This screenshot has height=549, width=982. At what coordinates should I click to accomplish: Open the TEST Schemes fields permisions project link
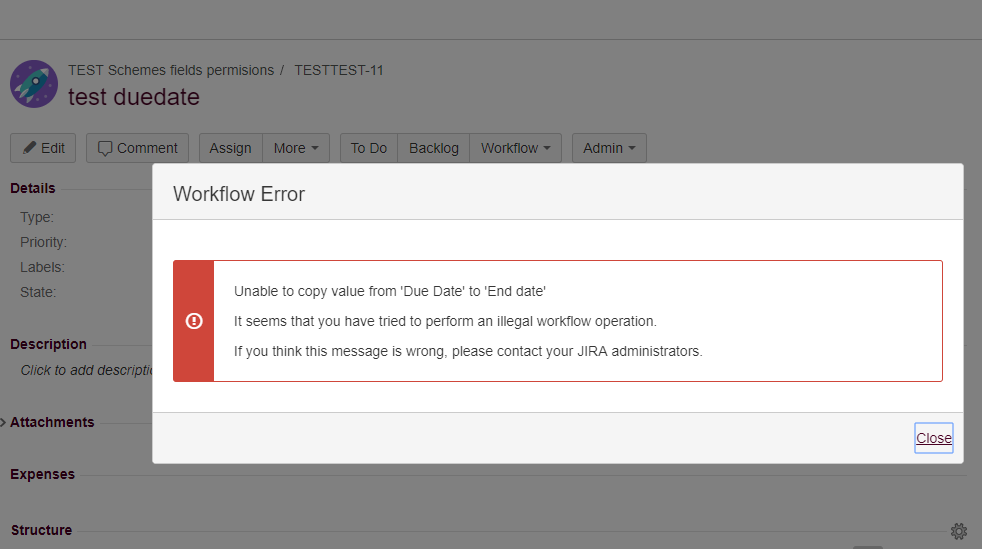pos(171,70)
